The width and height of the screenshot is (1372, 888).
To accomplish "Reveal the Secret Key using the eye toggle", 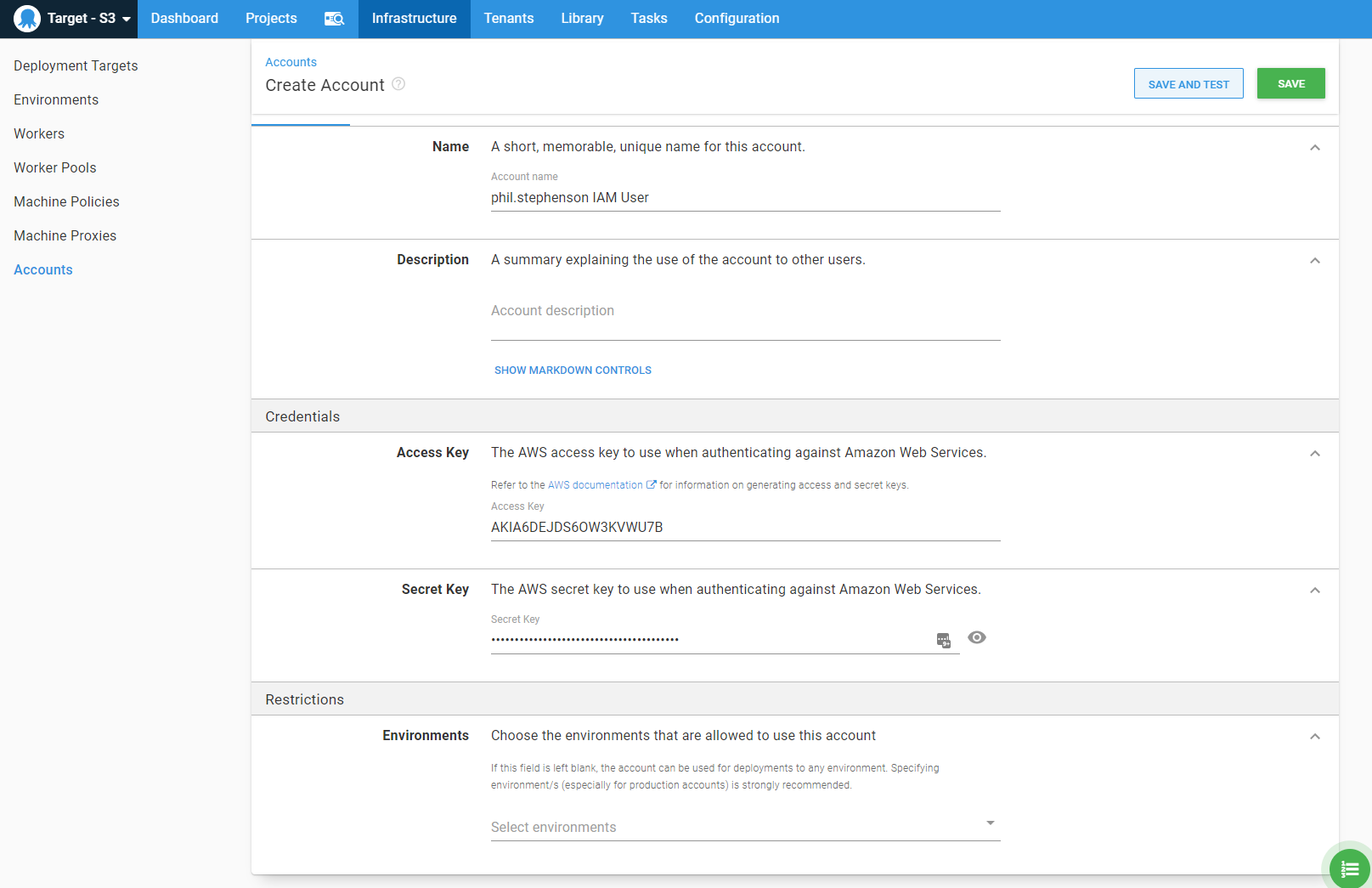I will point(976,637).
